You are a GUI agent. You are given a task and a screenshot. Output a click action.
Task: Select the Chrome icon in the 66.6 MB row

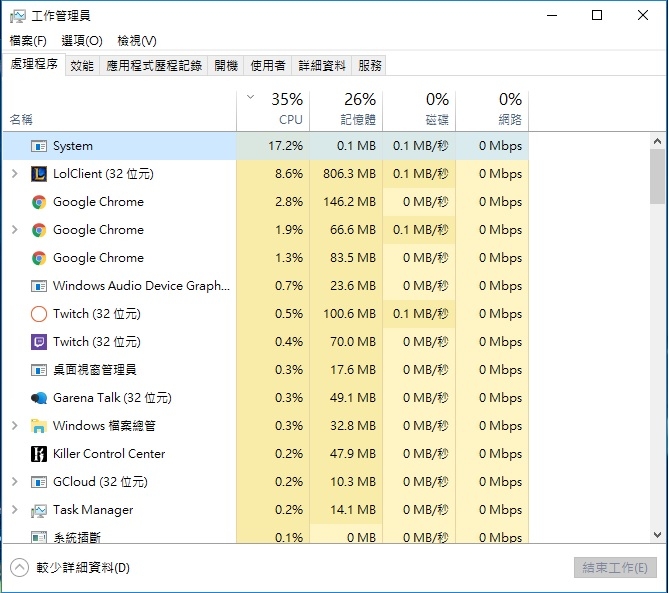point(39,230)
